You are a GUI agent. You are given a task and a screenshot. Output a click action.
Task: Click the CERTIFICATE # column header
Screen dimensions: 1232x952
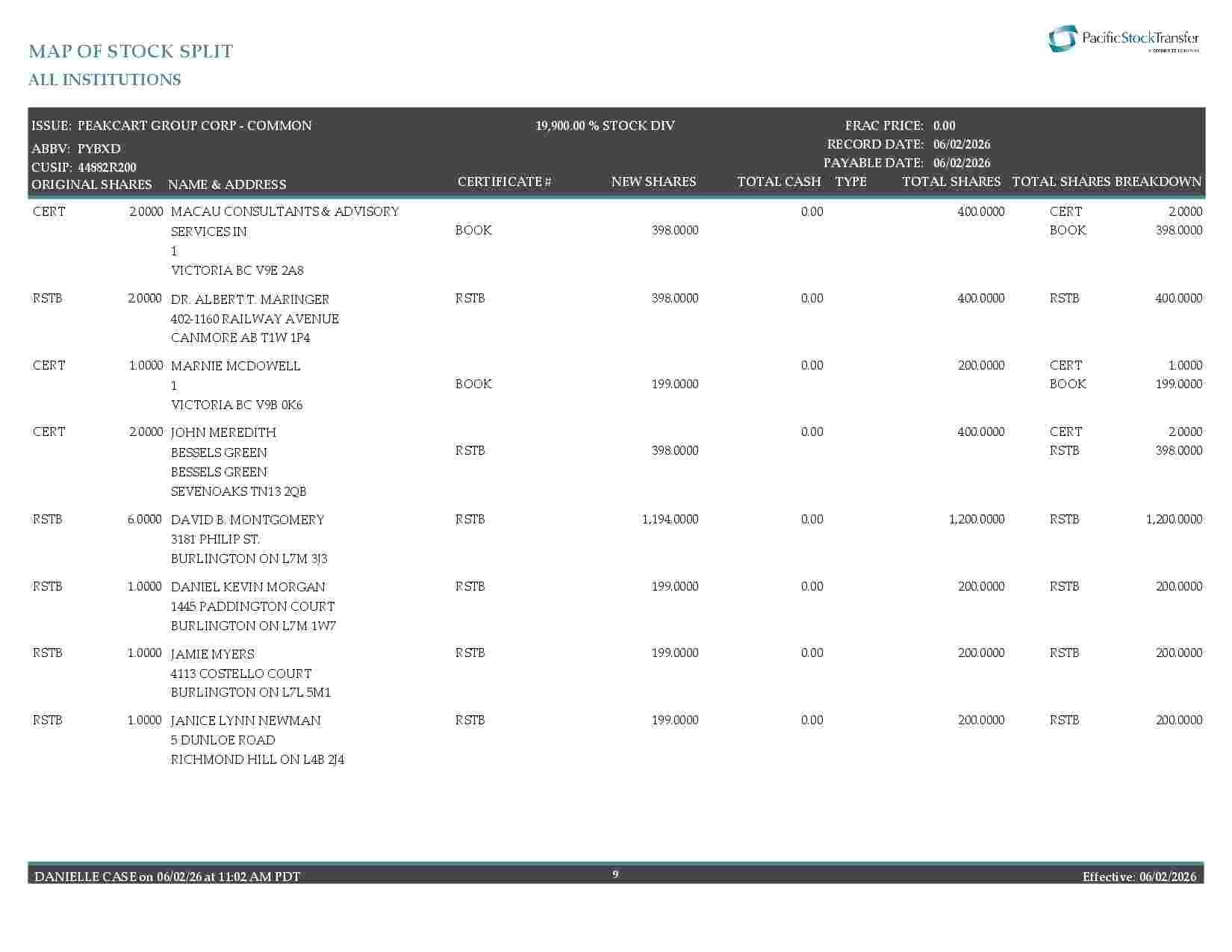505,181
